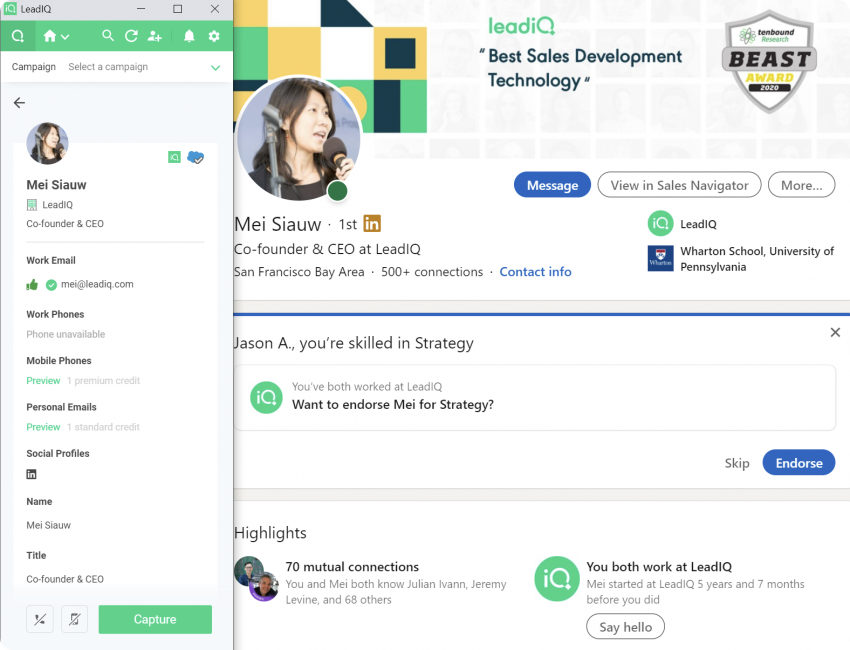Viewport: 850px width, 650px height.
Task: Open the settings gear in LeadIQ toolbar
Action: (214, 36)
